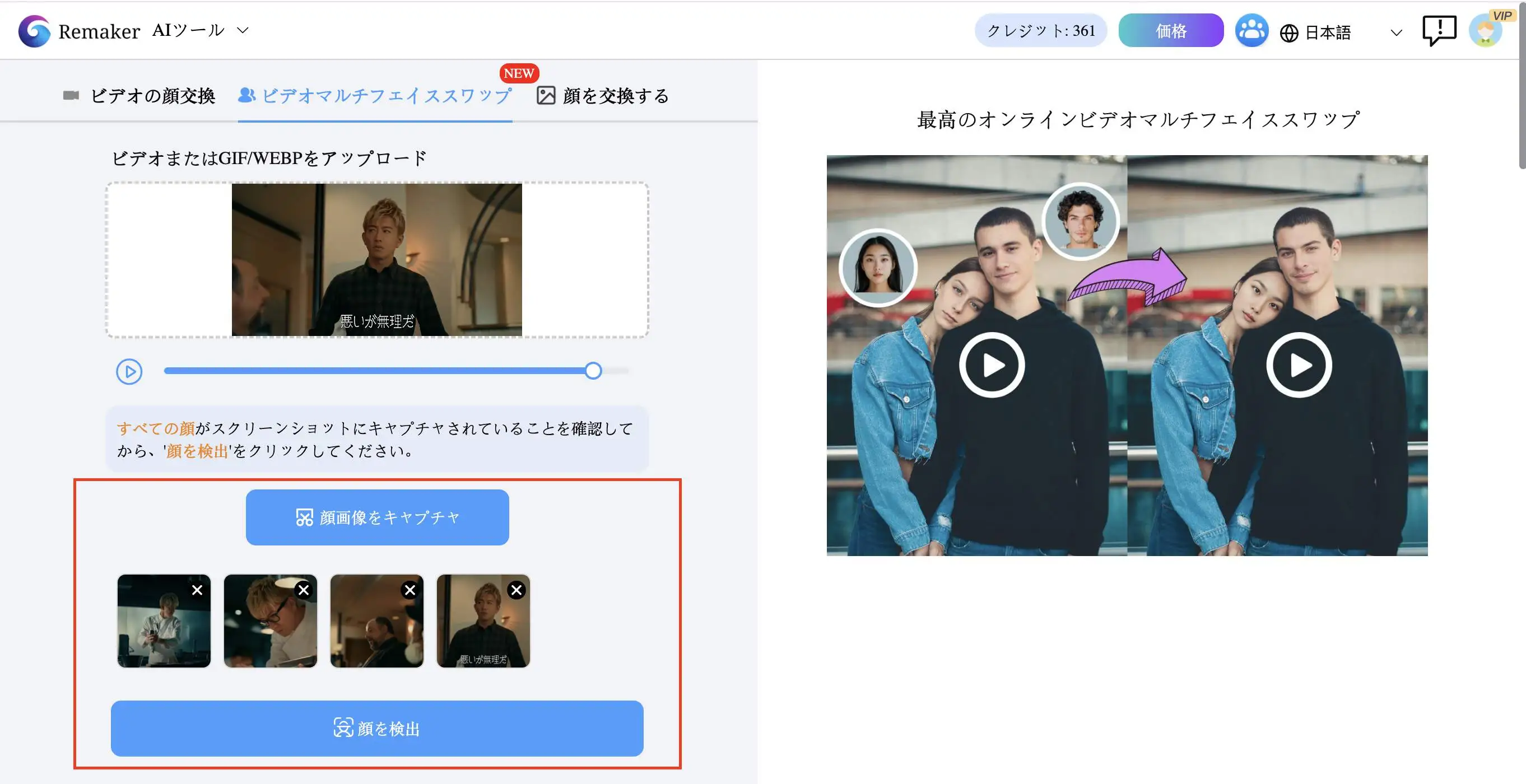Switch to ビデオの顔交換 tab

coord(139,95)
